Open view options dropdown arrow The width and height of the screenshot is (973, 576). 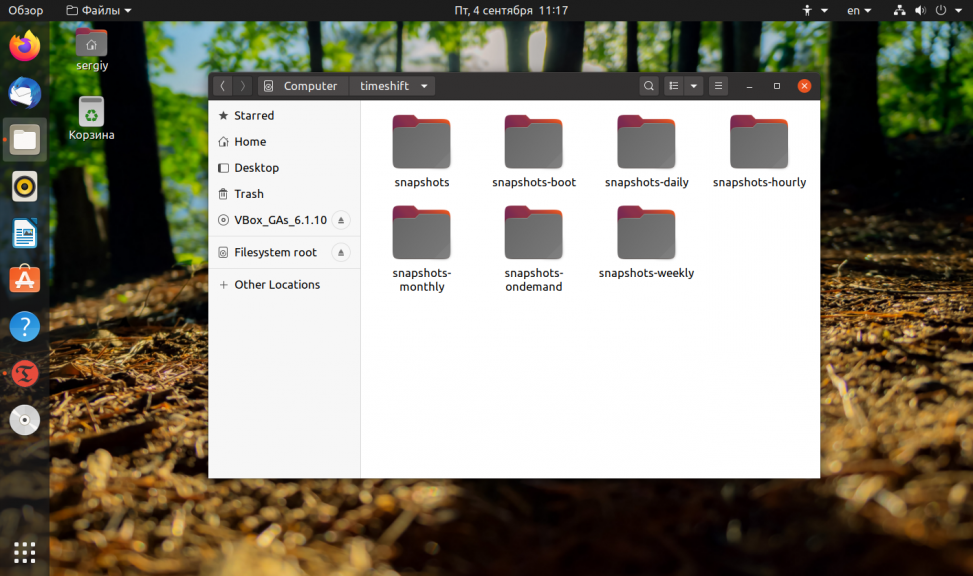click(x=693, y=86)
